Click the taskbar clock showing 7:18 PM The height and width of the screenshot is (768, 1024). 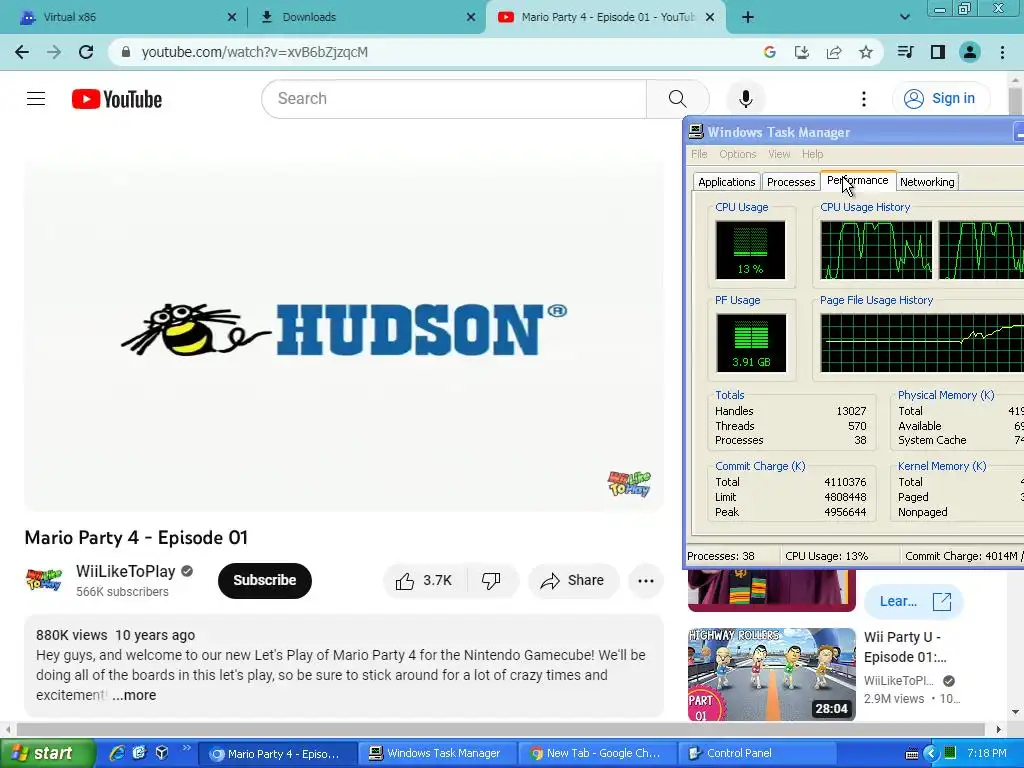[987, 754]
